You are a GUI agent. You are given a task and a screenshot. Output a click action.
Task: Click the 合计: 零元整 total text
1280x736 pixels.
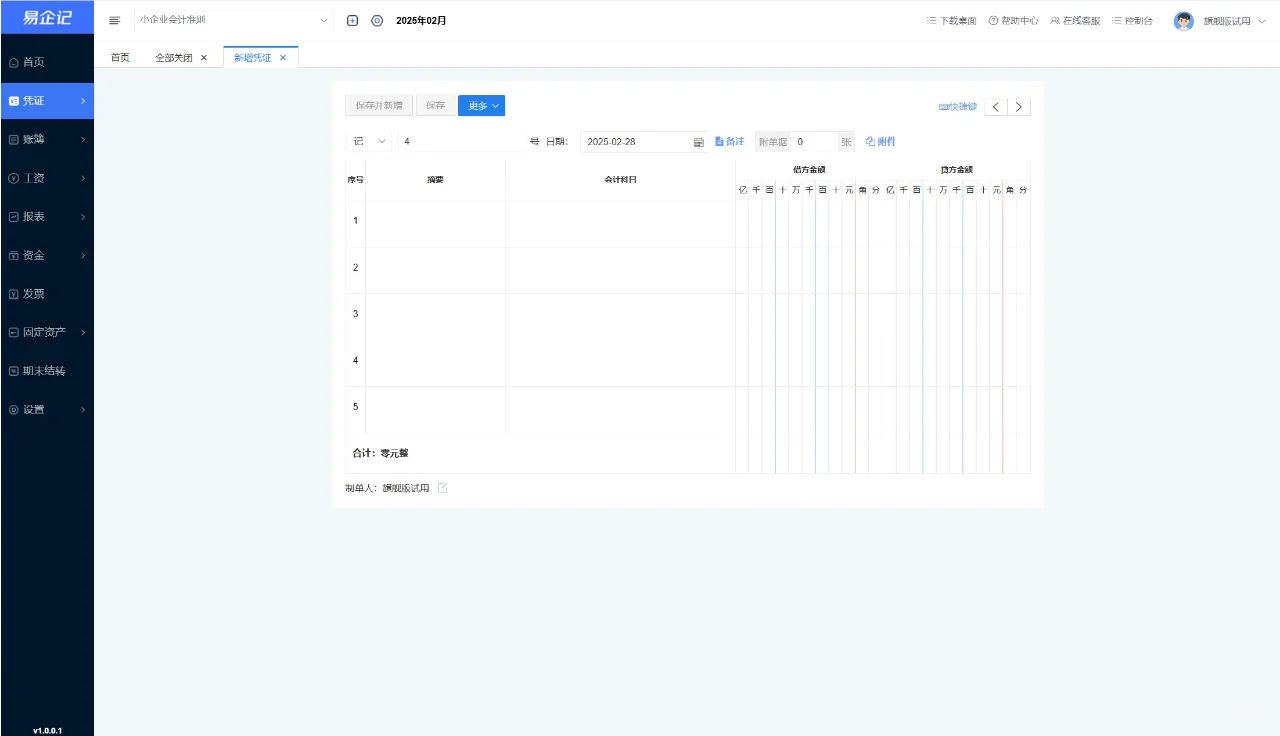click(381, 453)
